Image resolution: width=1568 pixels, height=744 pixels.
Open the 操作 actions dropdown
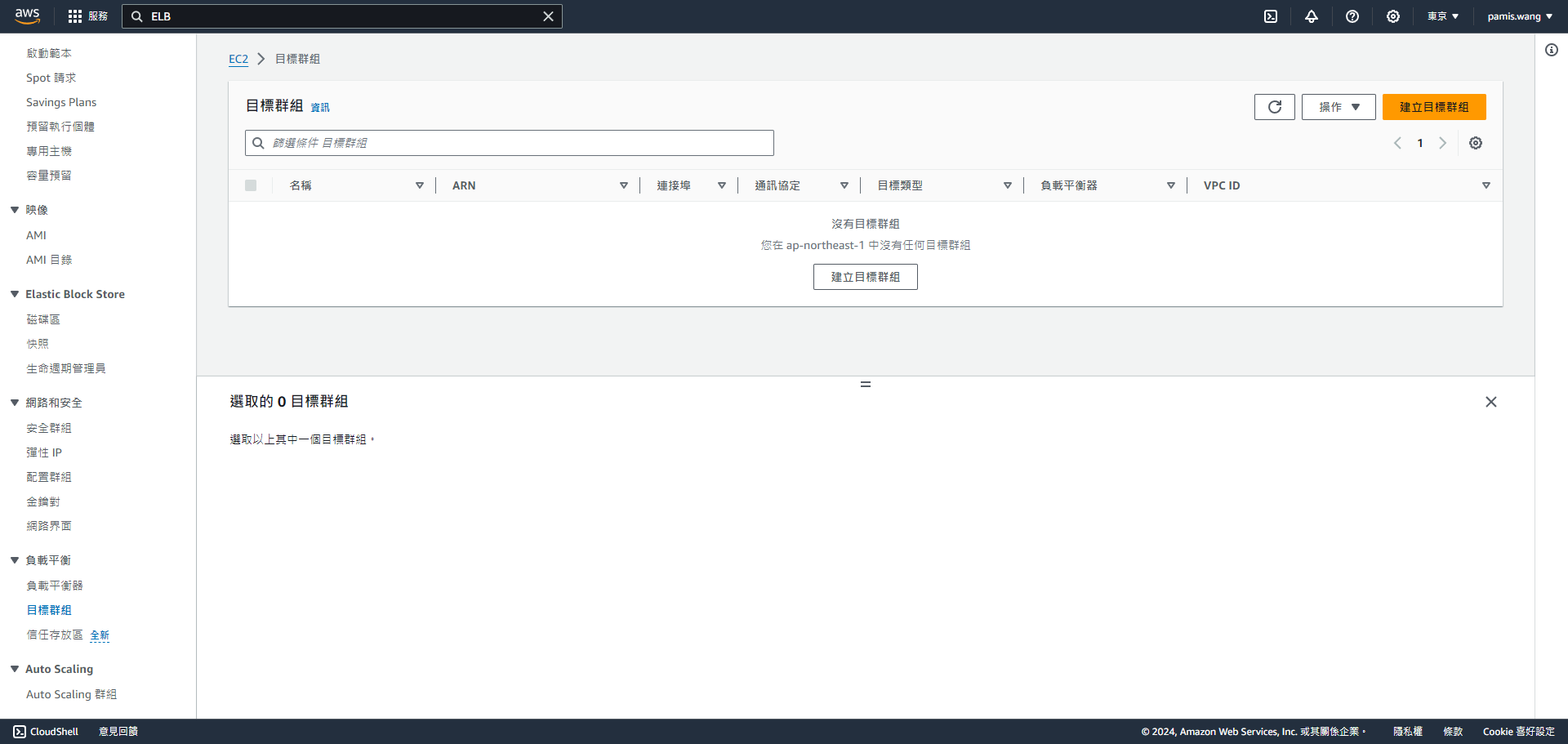click(x=1339, y=107)
